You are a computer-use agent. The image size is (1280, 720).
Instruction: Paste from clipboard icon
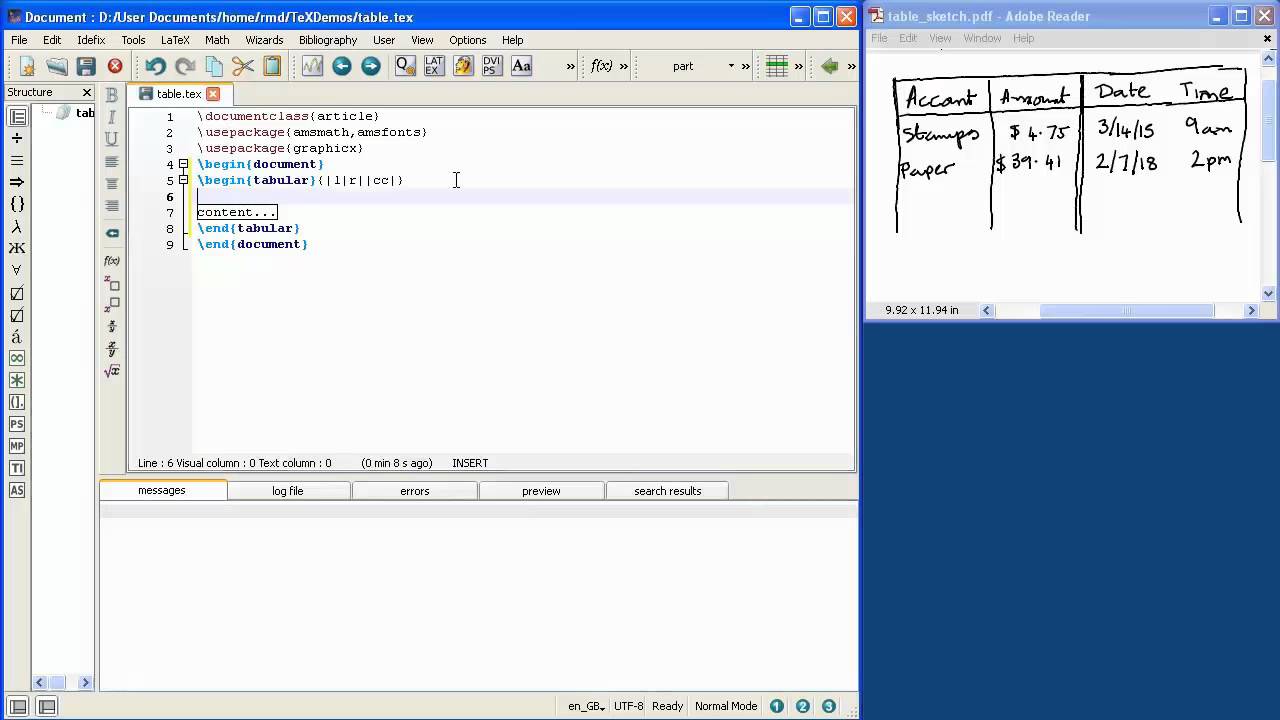[272, 66]
